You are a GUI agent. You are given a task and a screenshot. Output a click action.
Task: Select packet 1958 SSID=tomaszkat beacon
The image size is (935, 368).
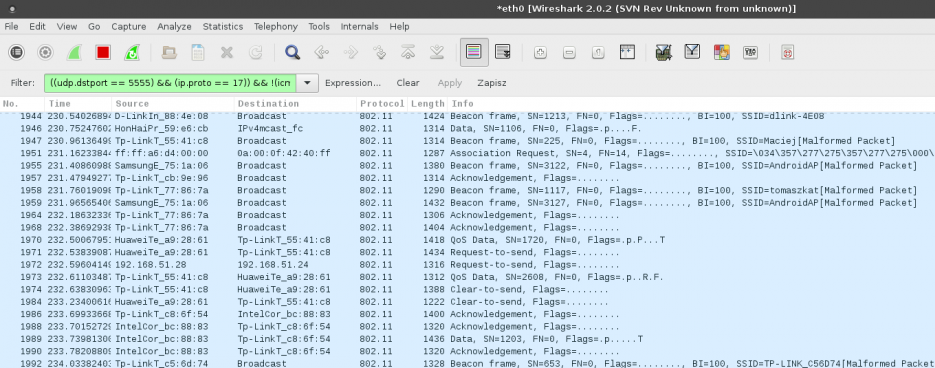click(468, 190)
